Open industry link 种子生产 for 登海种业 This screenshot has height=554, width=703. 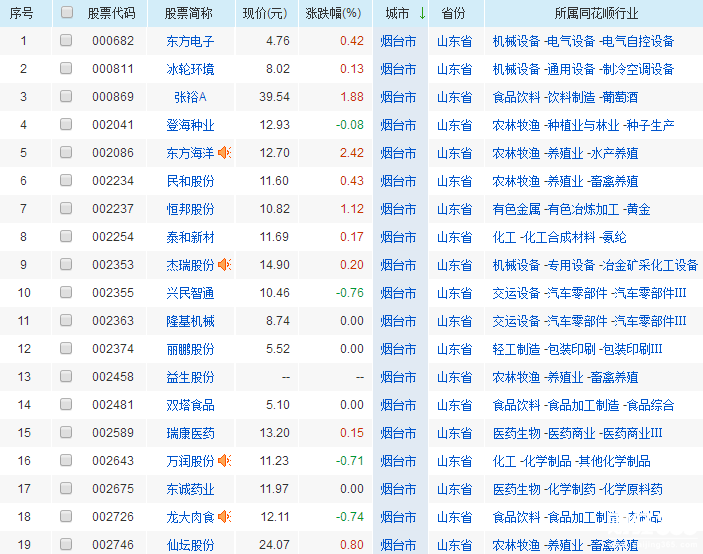click(x=650, y=126)
